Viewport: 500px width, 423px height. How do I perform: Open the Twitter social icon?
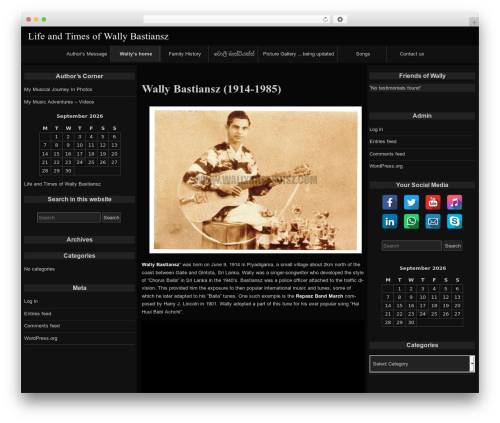[x=411, y=202]
